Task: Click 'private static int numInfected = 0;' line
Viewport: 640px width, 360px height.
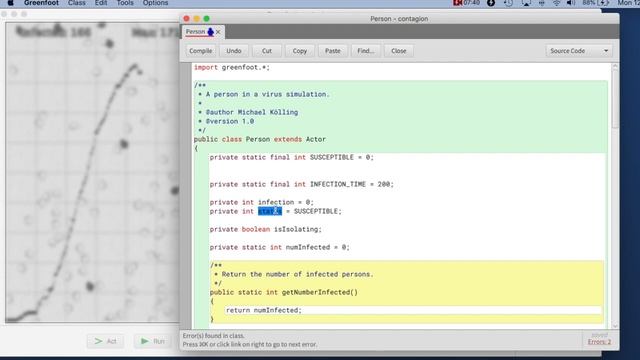Action: point(280,247)
